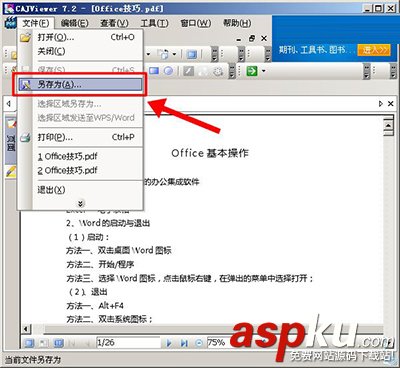Click the status bar text 当前文件另存为
The width and height of the screenshot is (400, 368).
pos(33,360)
